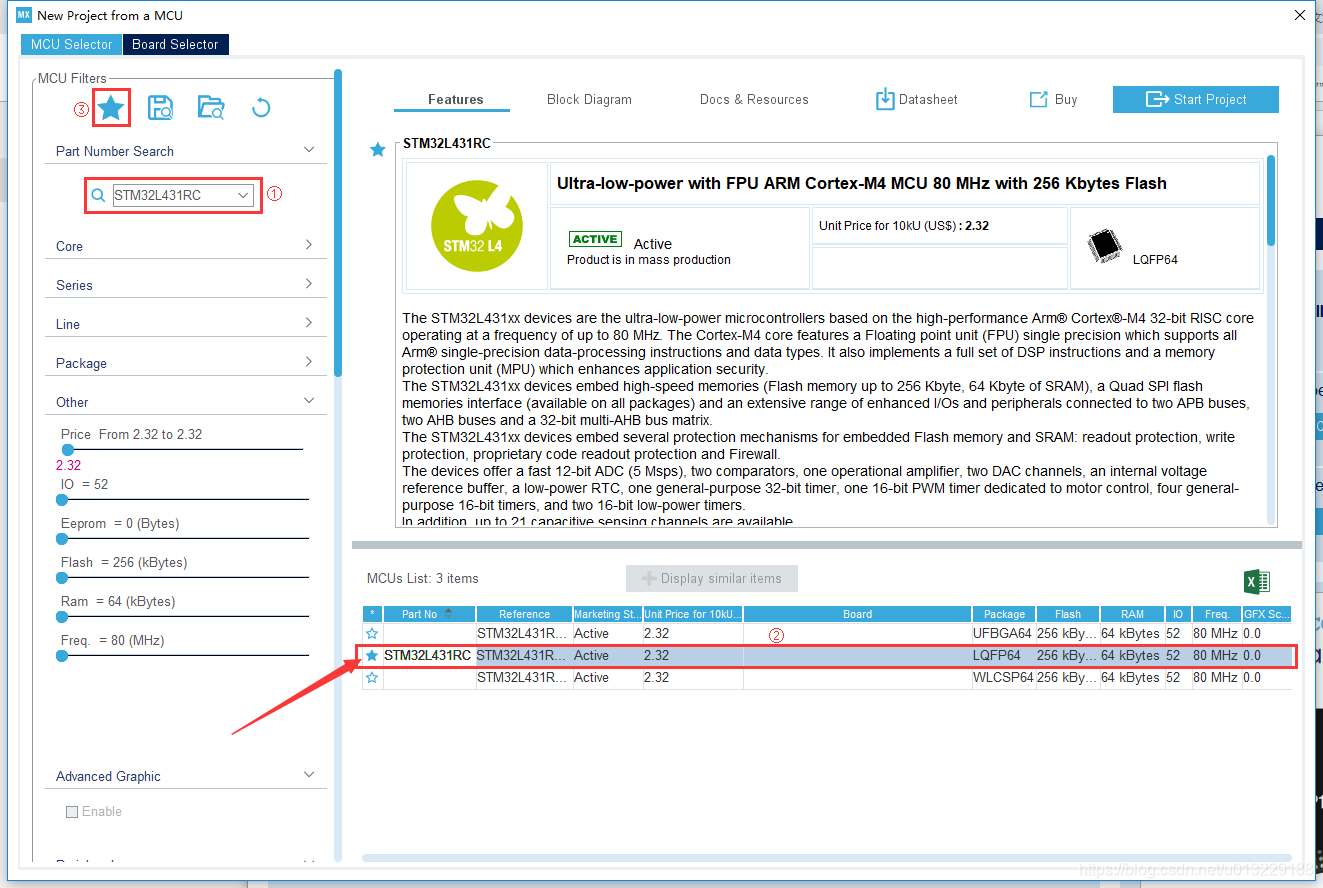Click the MCU list horizontal scrollbar
The height and width of the screenshot is (888, 1323).
(x=826, y=858)
